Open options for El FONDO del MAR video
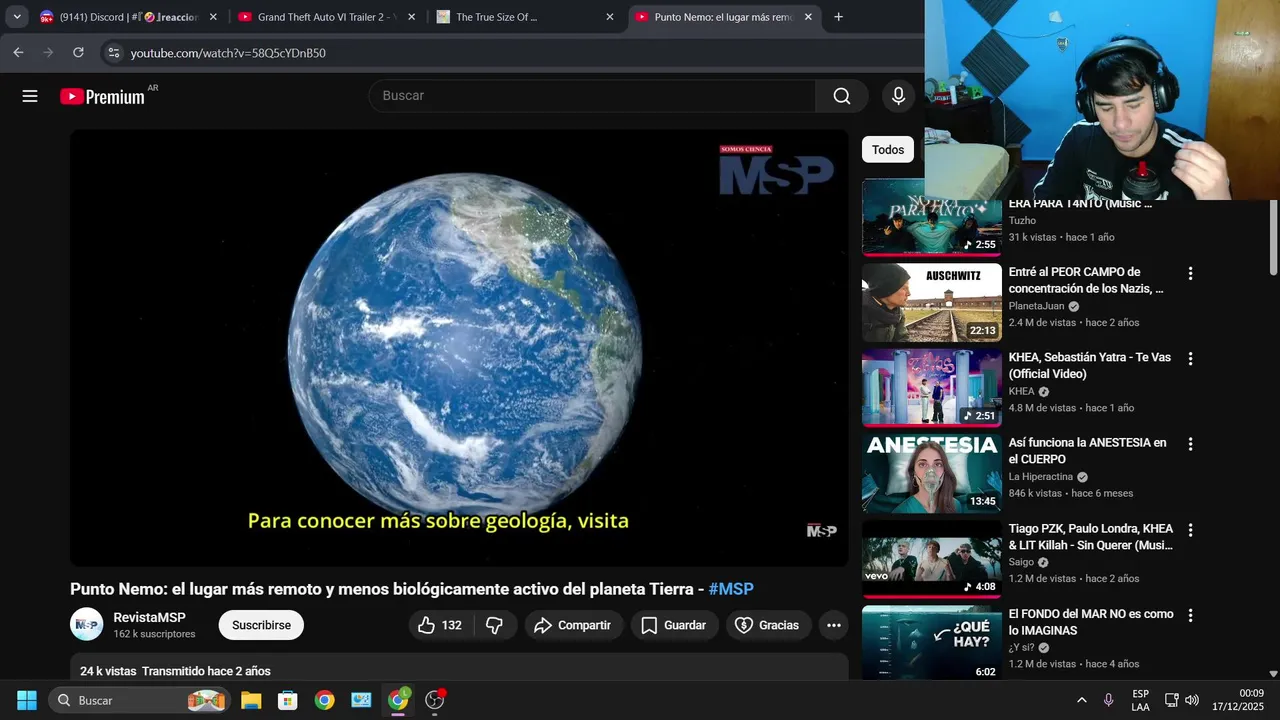 [x=1190, y=615]
